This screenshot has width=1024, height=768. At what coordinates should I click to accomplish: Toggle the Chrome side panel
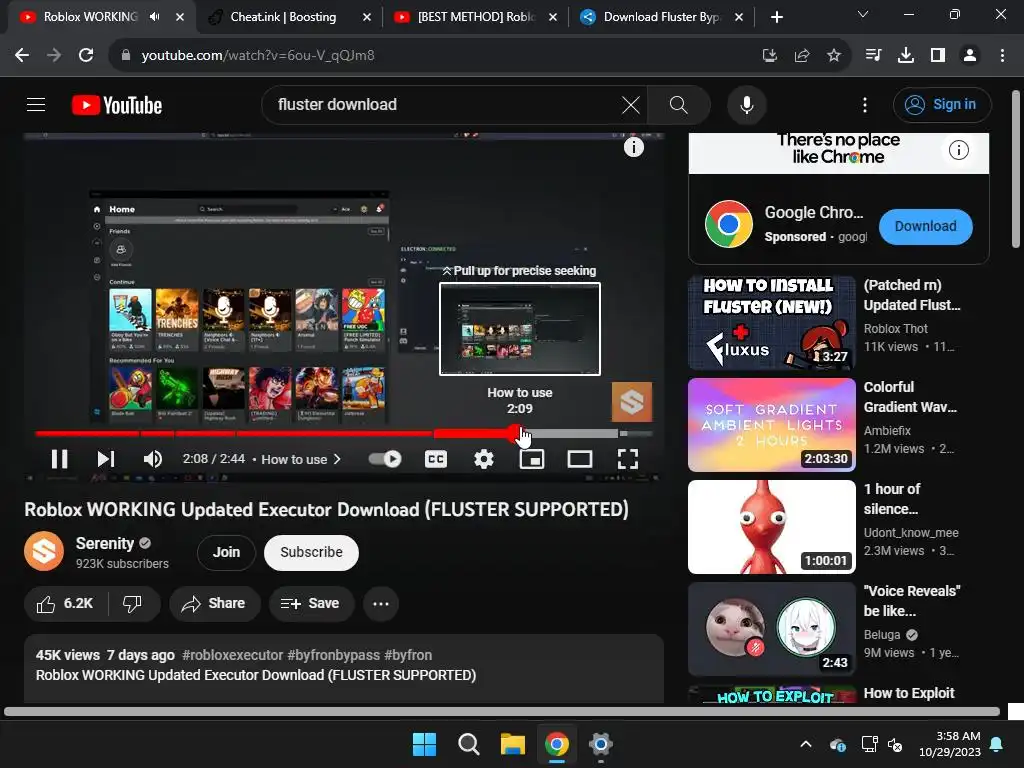(938, 56)
